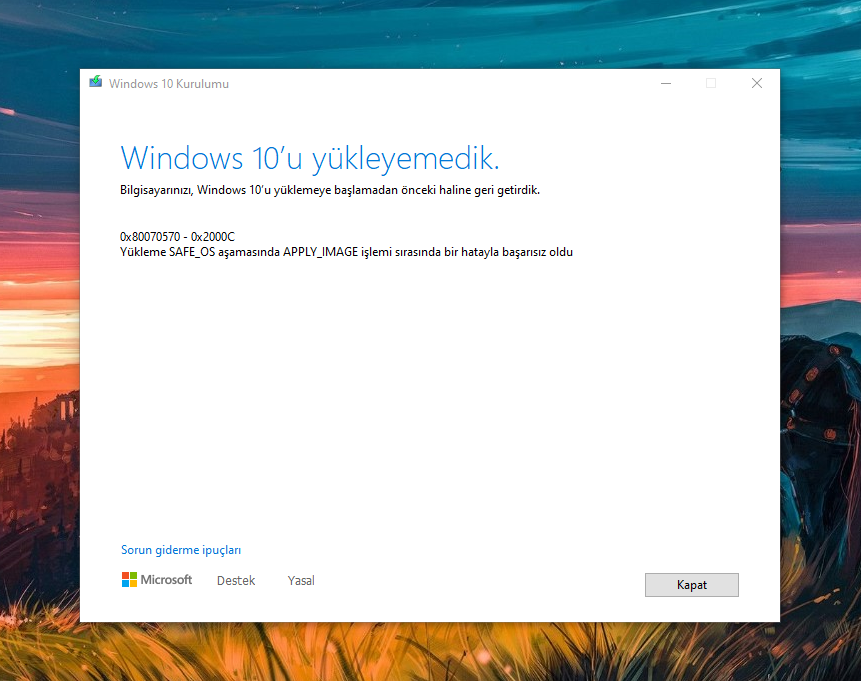Click the disabled maximize button
861x681 pixels.
pyautogui.click(x=711, y=83)
